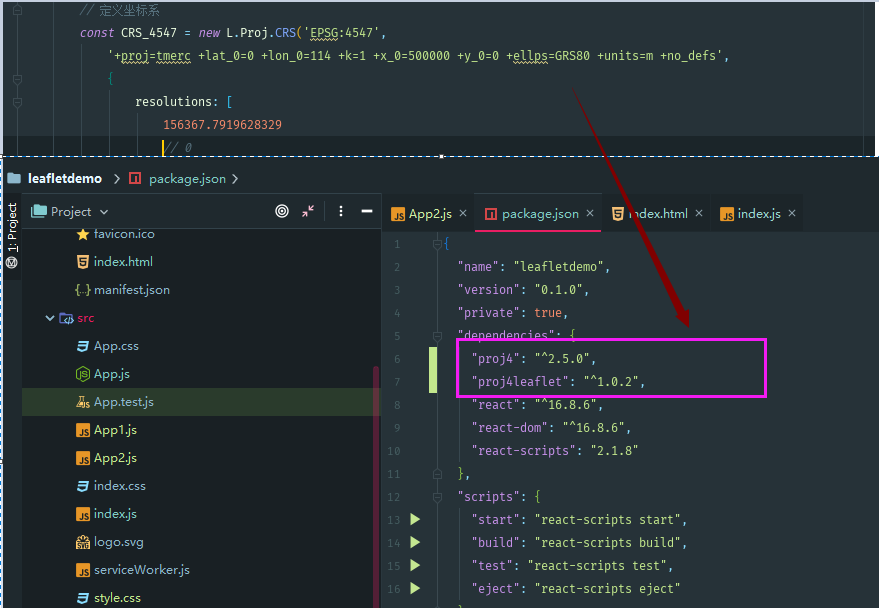Select logo.svg in the project tree
This screenshot has width=879, height=608.
pyautogui.click(x=110, y=542)
